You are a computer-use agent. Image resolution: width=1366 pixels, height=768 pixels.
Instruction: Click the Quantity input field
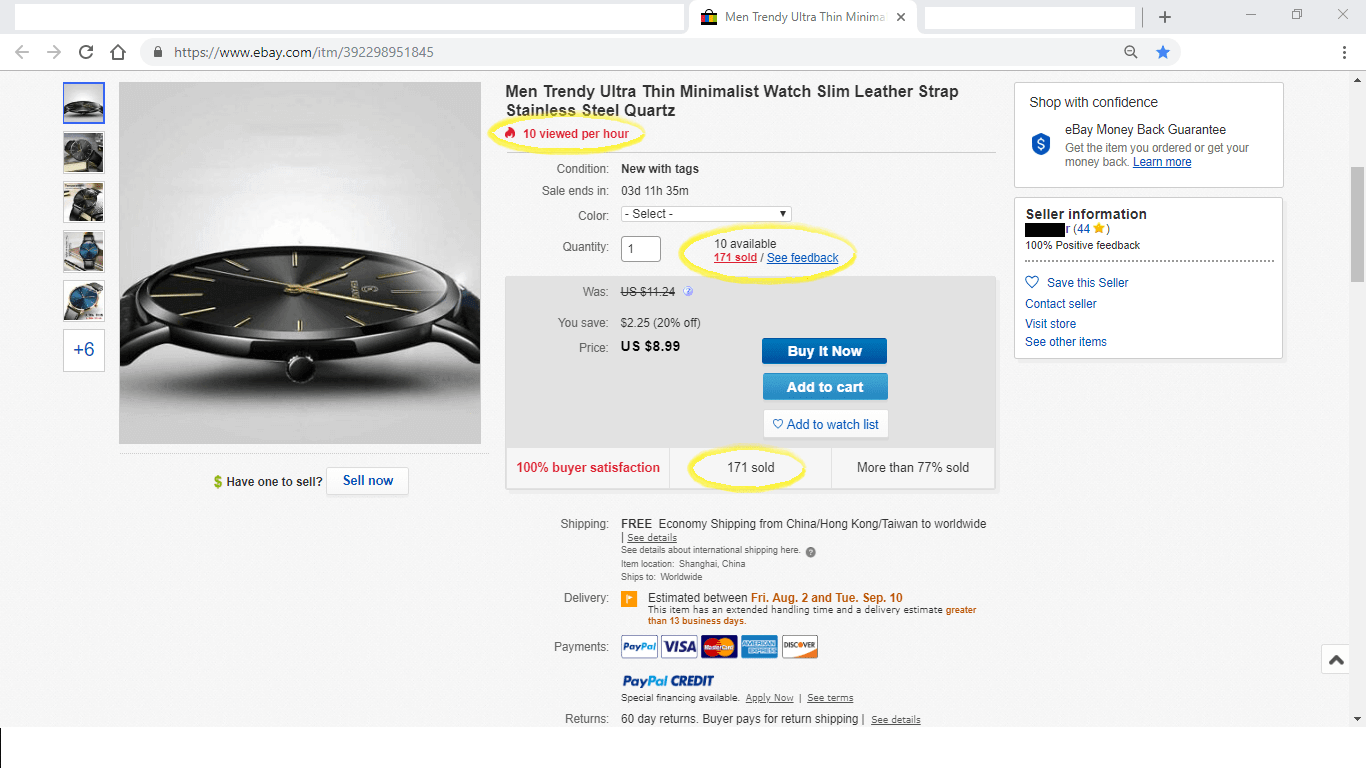coord(641,248)
